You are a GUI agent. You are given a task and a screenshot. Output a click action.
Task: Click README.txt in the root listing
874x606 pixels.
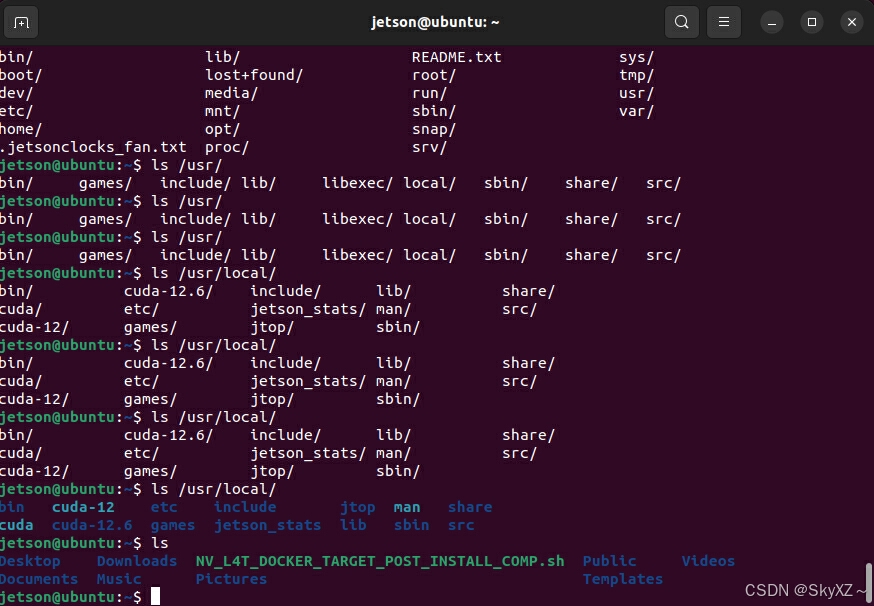[457, 57]
